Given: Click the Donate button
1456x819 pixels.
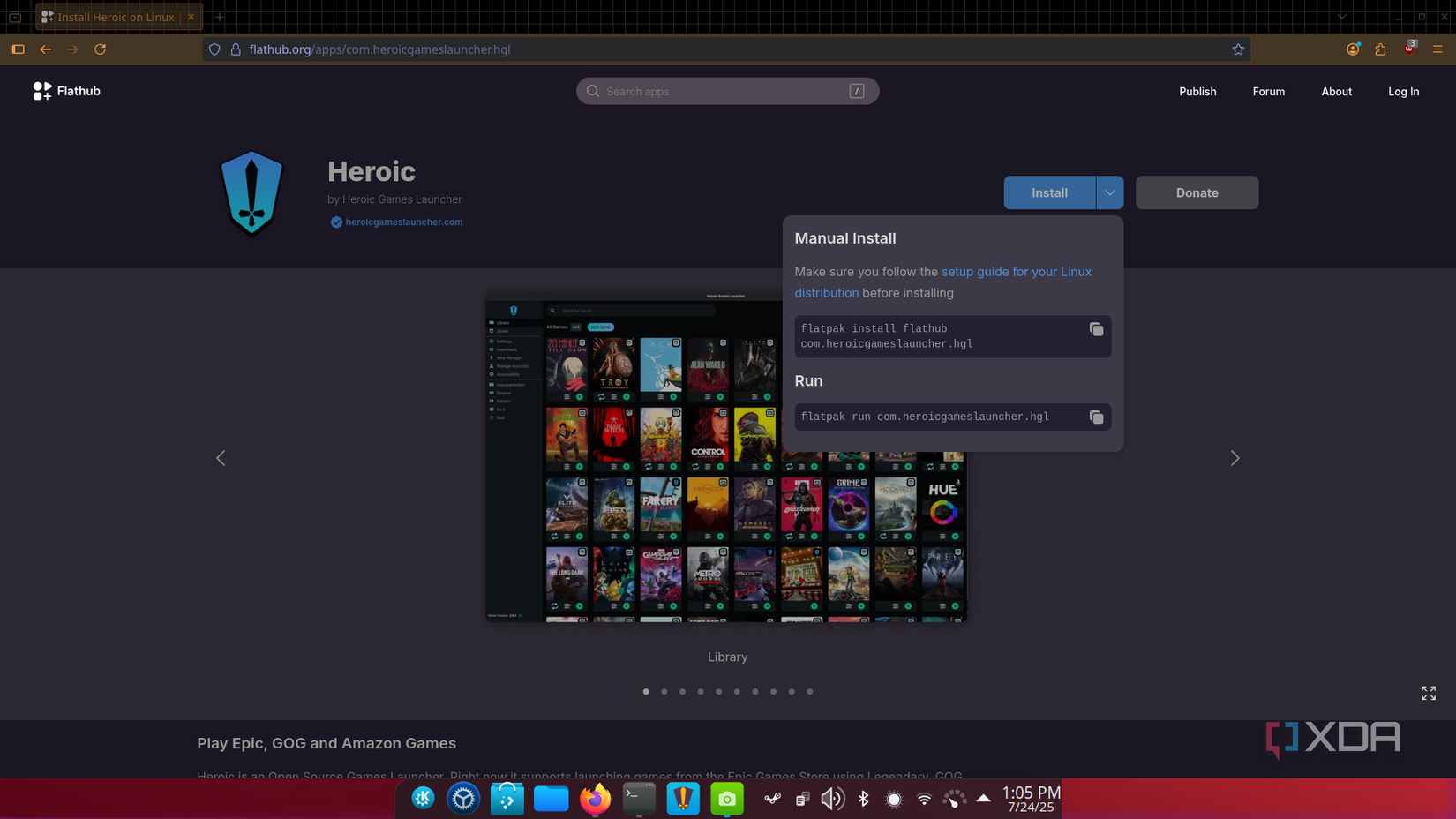Looking at the screenshot, I should click(x=1197, y=192).
